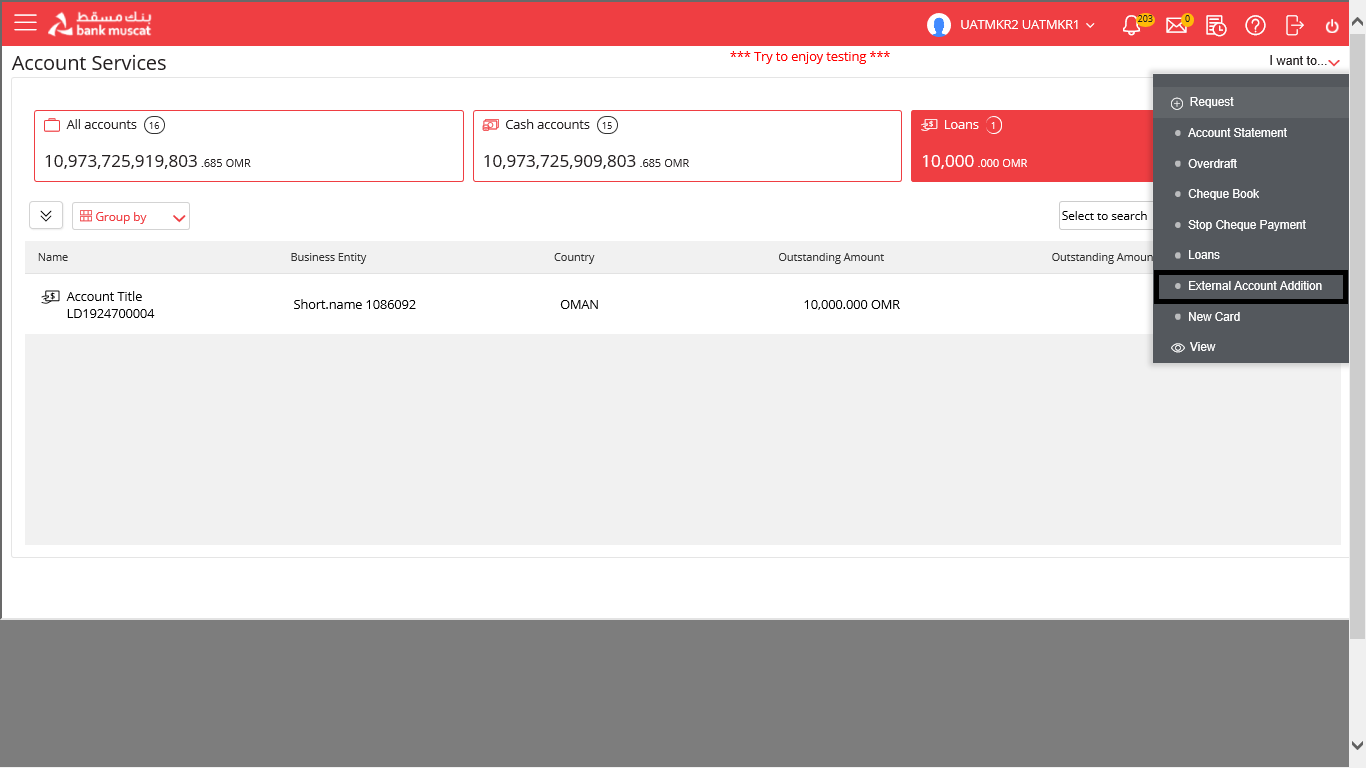The image size is (1366, 768).
Task: Click scrollbar down arrow at bottom
Action: pos(1357,744)
